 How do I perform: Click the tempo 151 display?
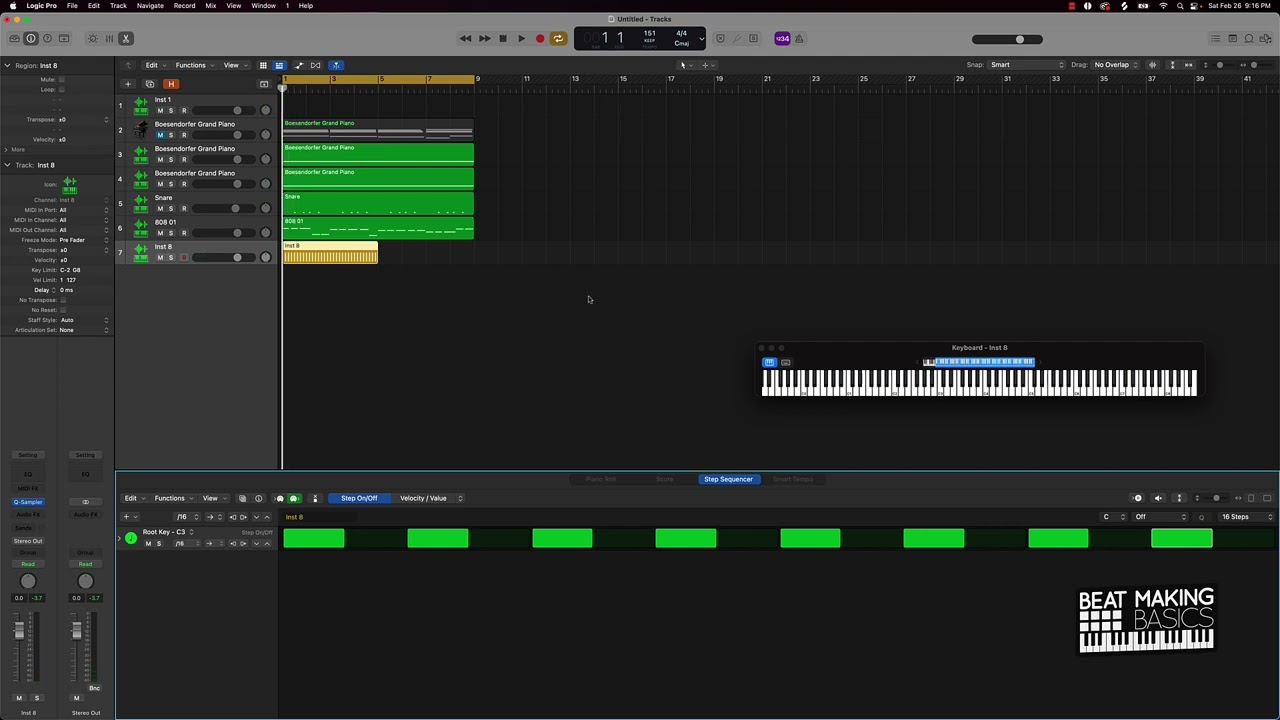(649, 34)
